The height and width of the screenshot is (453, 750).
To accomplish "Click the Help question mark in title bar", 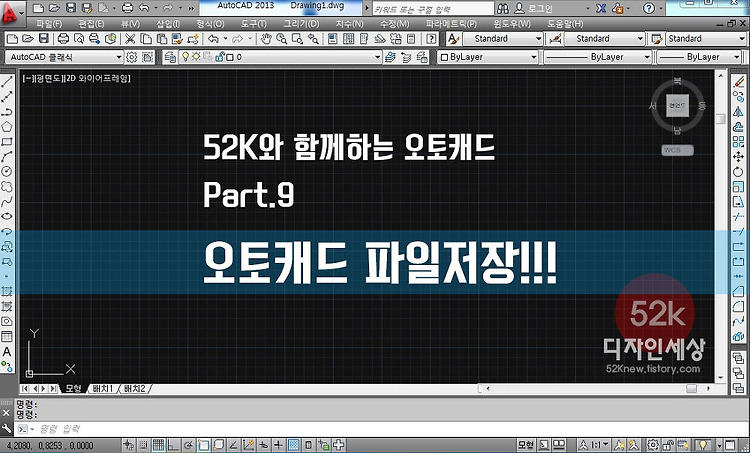I will tap(649, 8).
